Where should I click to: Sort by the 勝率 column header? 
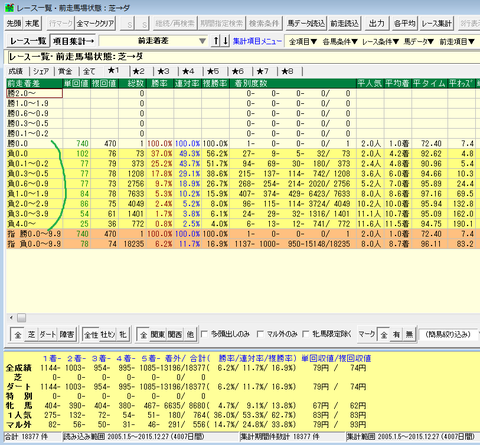click(x=160, y=83)
